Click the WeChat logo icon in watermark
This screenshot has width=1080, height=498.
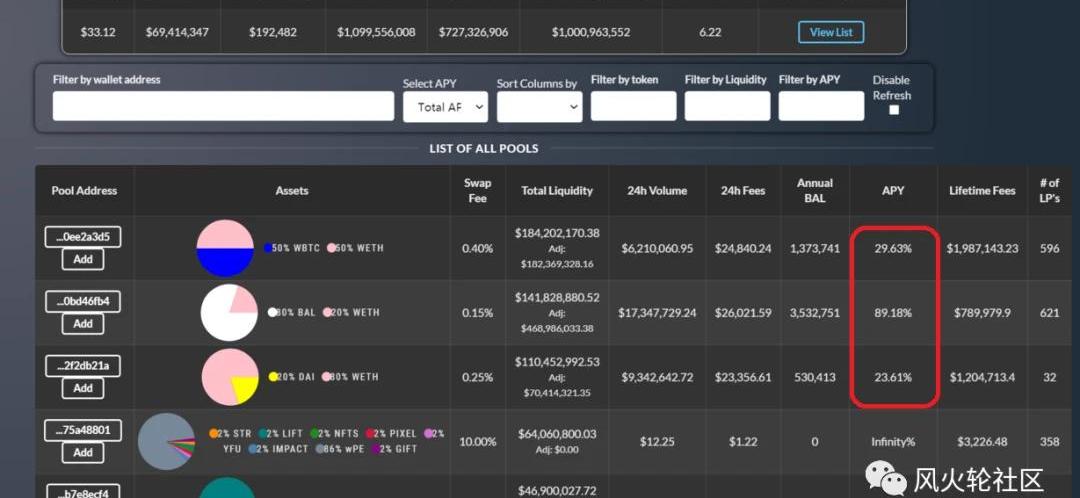tap(884, 477)
